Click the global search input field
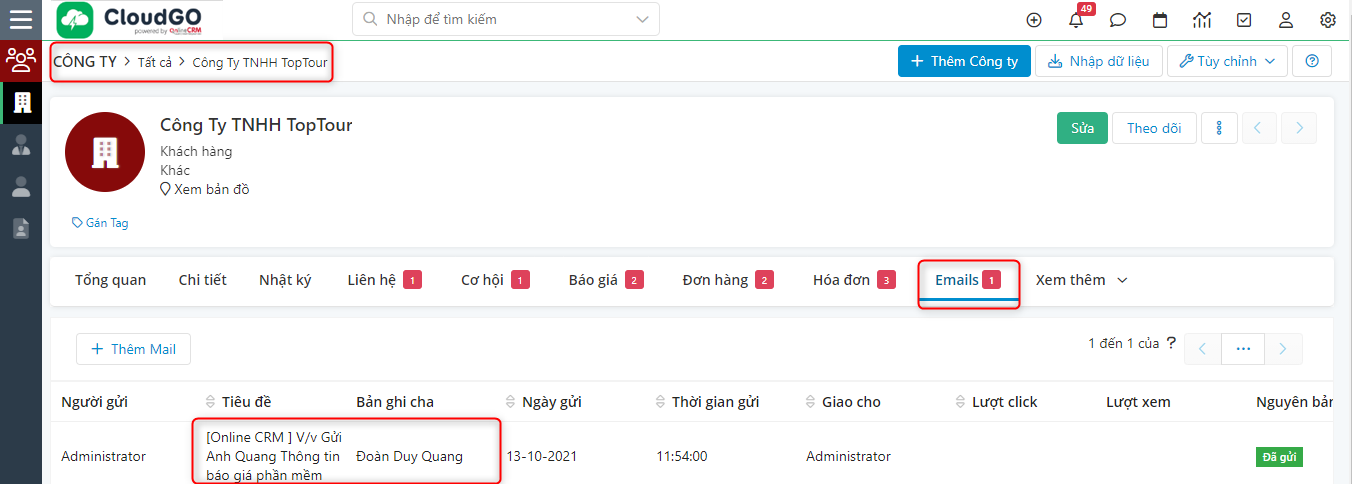Image resolution: width=1352 pixels, height=484 pixels. [495, 19]
